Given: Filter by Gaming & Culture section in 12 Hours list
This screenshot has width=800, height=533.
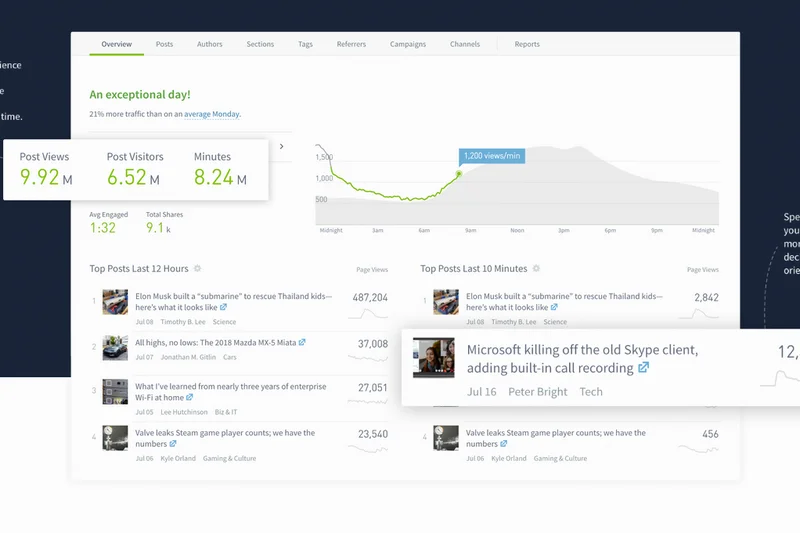Looking at the screenshot, I should [x=227, y=459].
